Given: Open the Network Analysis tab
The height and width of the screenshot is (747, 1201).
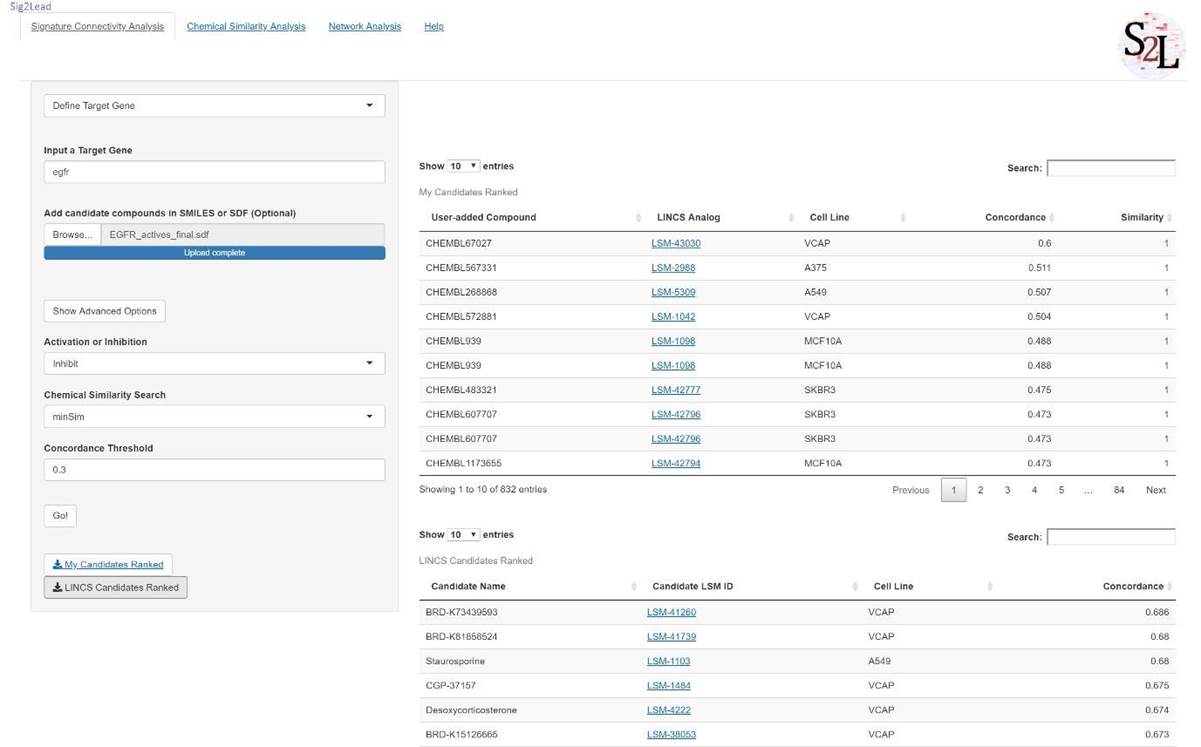Looking at the screenshot, I should click(365, 27).
